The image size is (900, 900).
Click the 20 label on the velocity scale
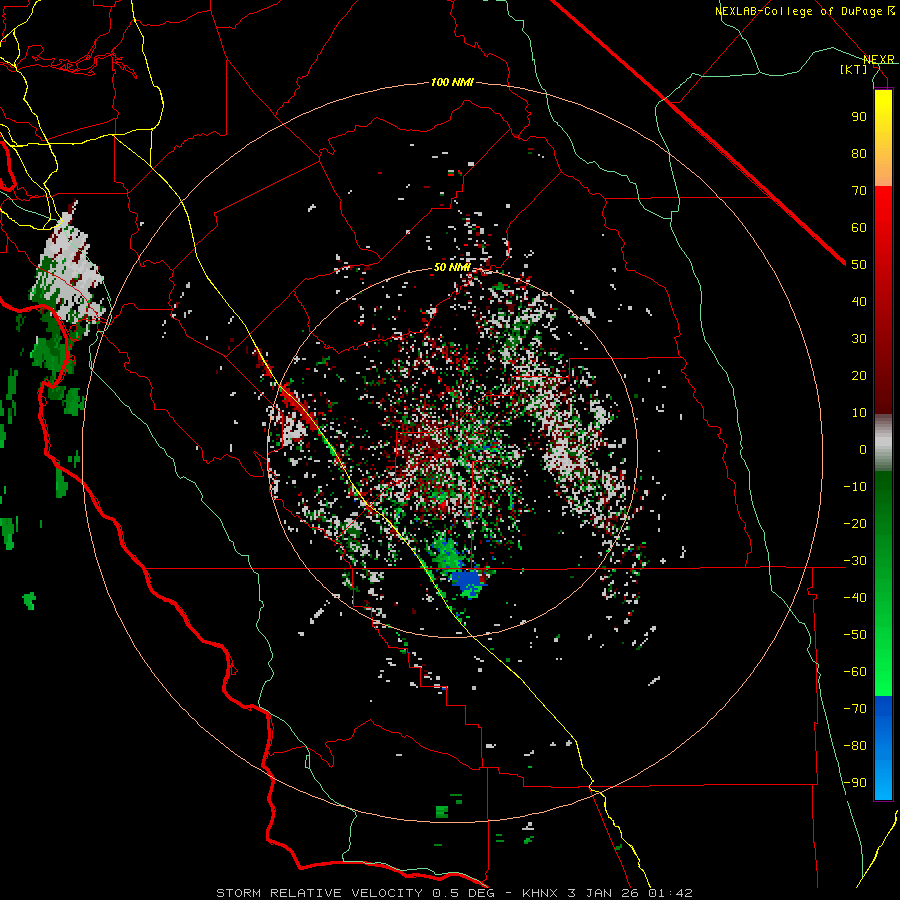pos(859,375)
